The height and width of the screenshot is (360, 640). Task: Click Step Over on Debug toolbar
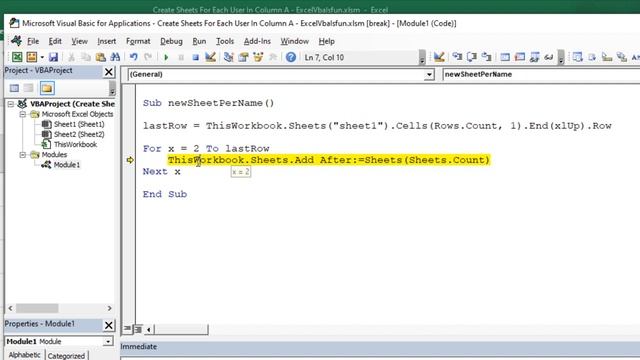pyautogui.click(x=472, y=57)
